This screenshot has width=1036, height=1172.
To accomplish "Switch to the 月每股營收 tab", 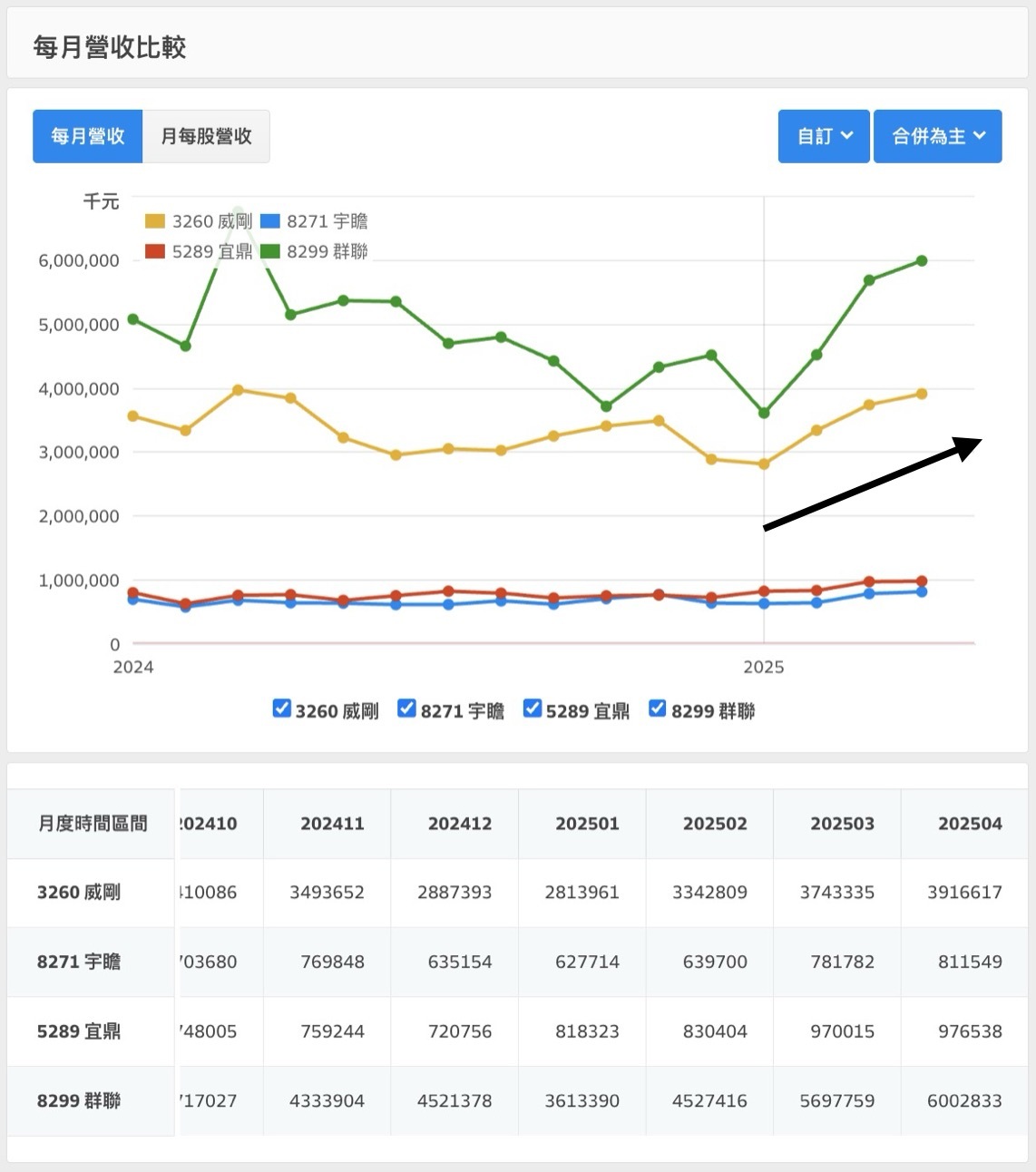I will pos(206,136).
